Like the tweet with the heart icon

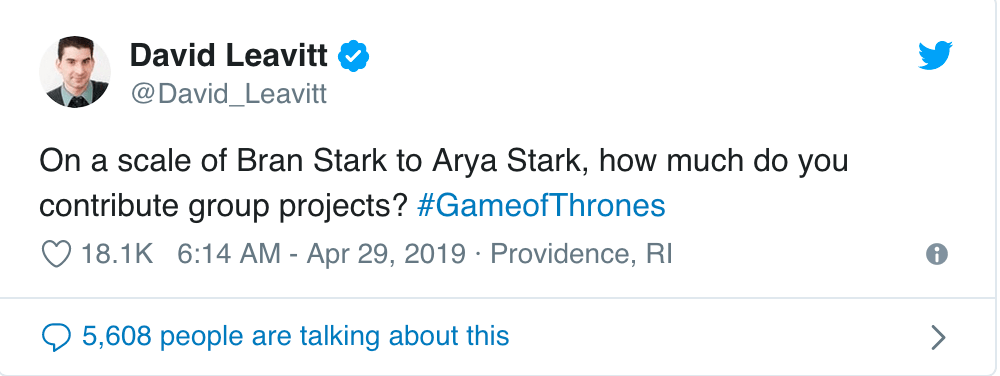click(x=56, y=254)
